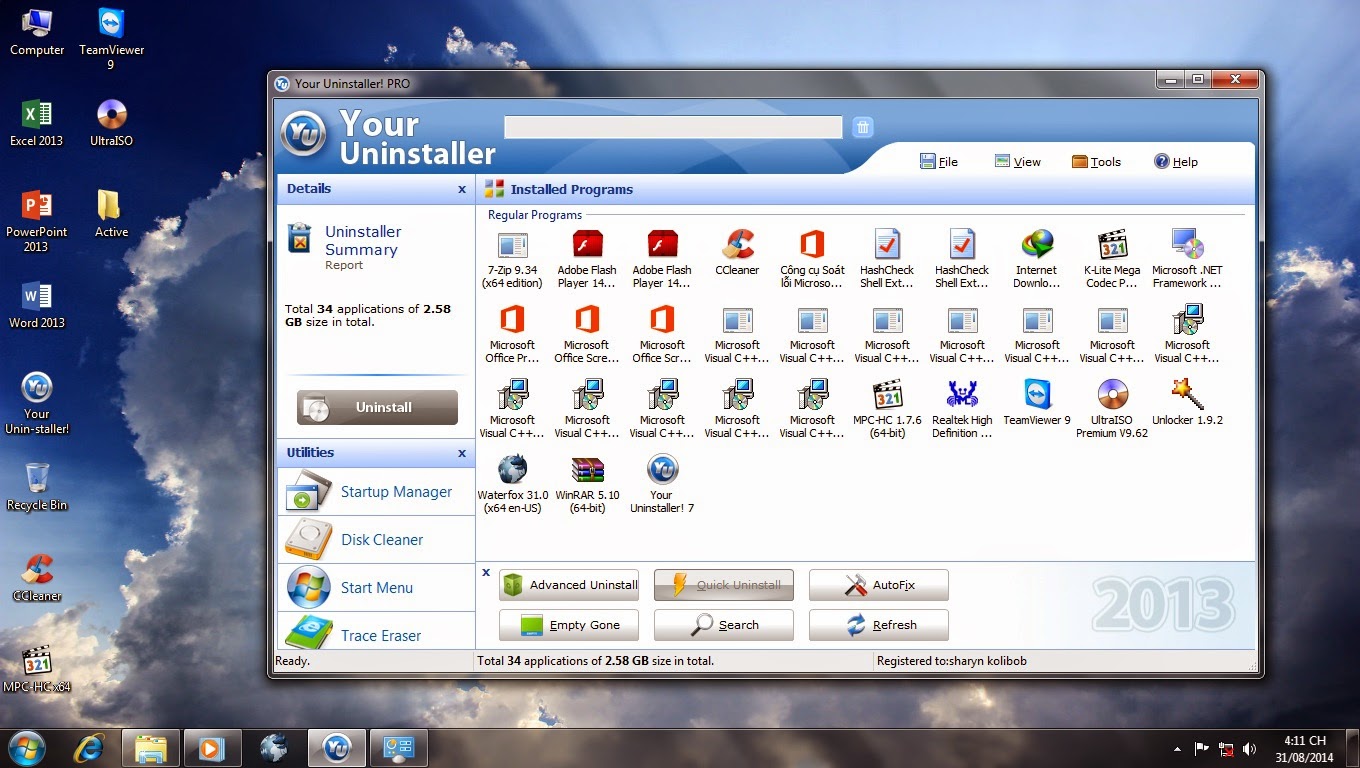This screenshot has height=768, width=1360.
Task: Select Realtek High Definition audio entry
Action: pos(962,396)
